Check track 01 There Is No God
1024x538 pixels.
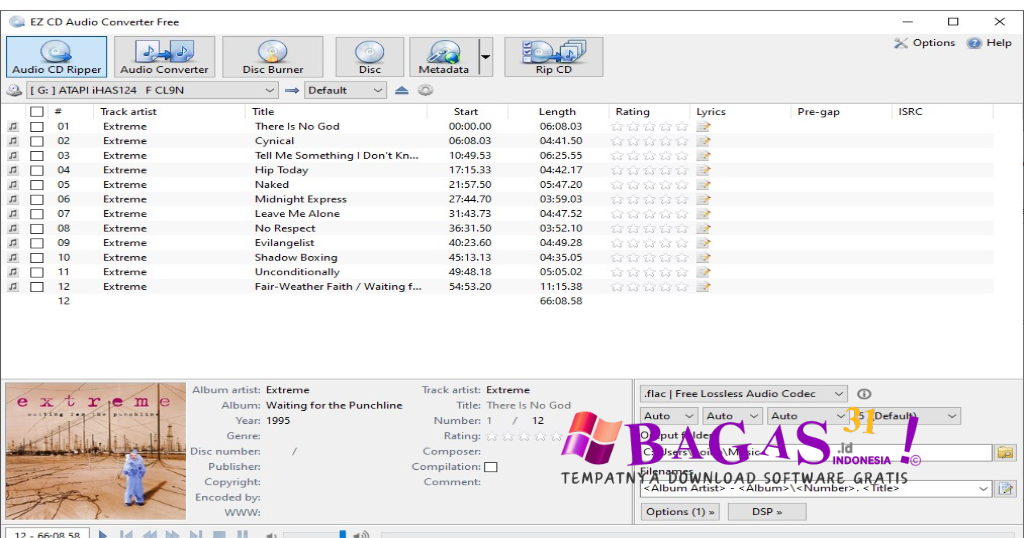37,127
